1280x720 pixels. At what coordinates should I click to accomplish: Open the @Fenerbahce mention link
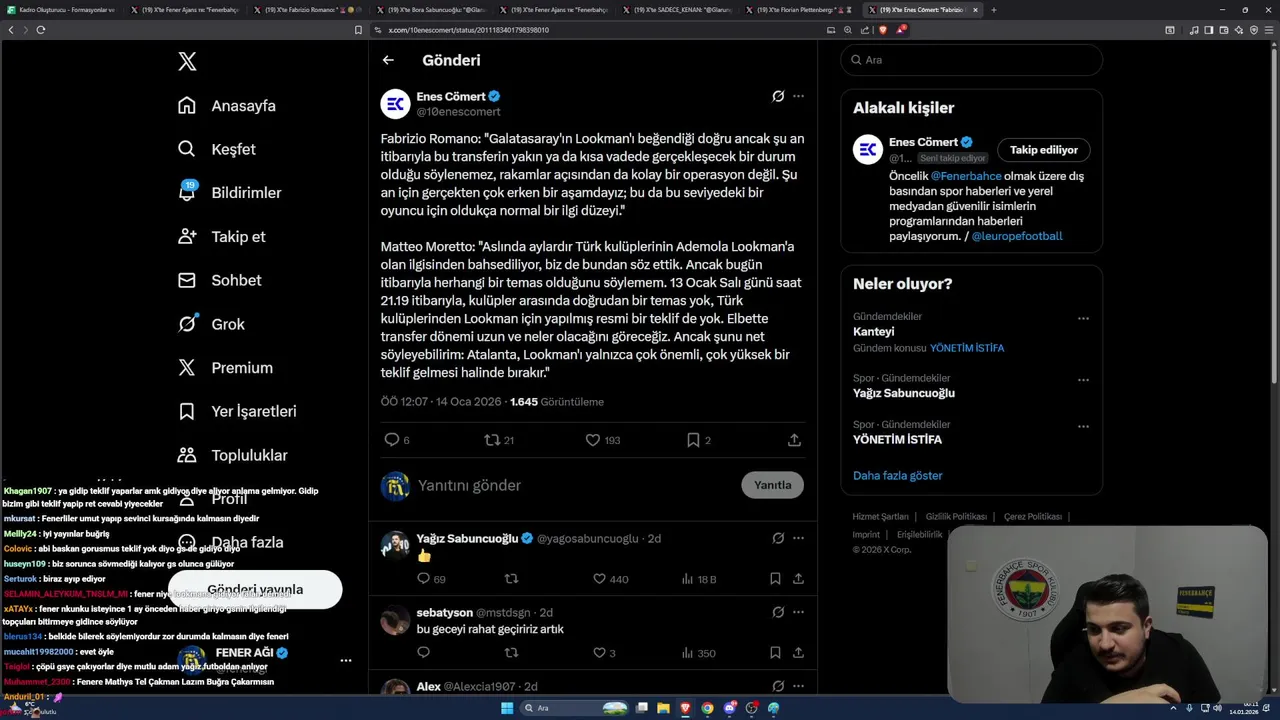(x=966, y=176)
